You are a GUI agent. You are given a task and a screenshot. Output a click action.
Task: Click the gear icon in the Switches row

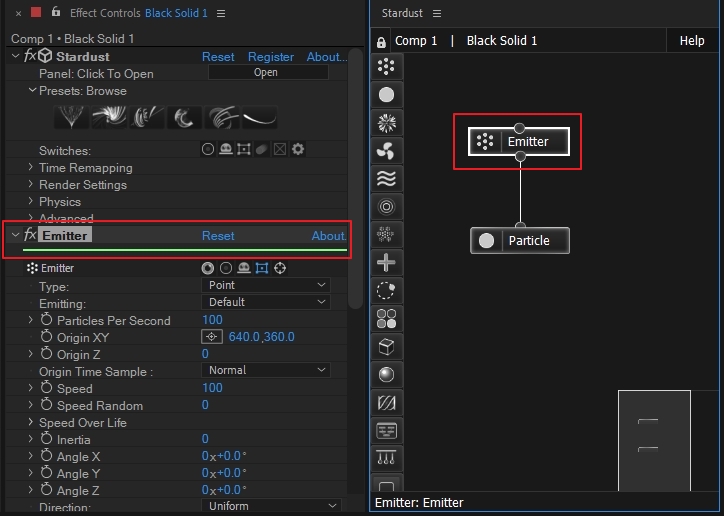298,150
